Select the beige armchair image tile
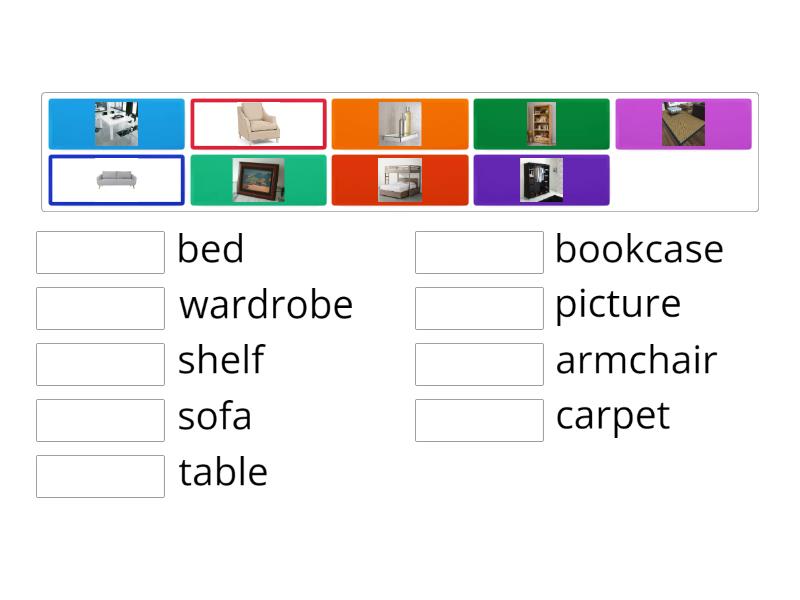This screenshot has width=800, height=600. pos(259,124)
